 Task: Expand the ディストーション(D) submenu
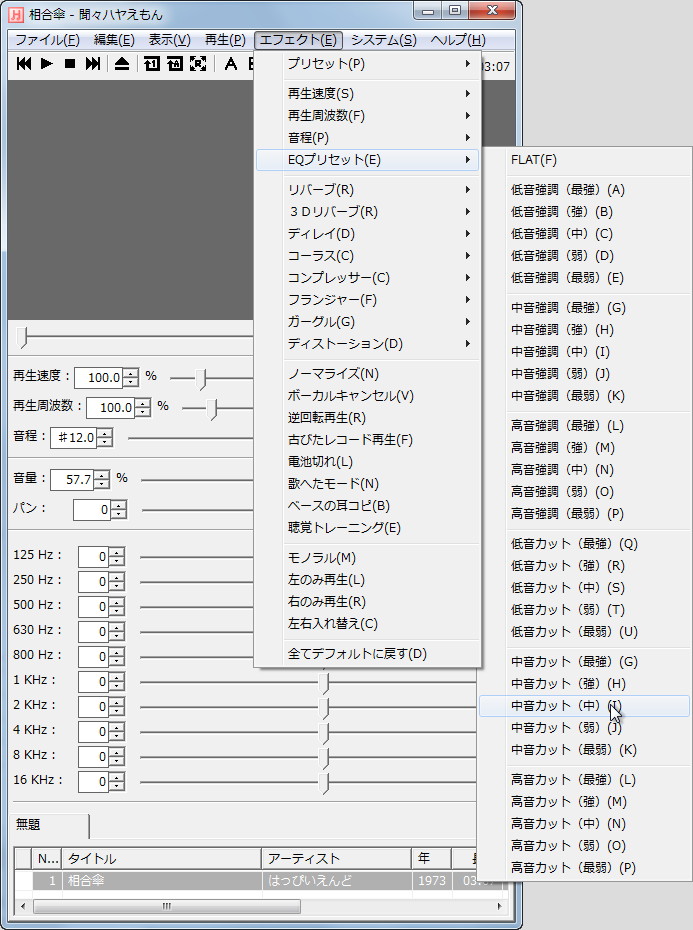(367, 343)
